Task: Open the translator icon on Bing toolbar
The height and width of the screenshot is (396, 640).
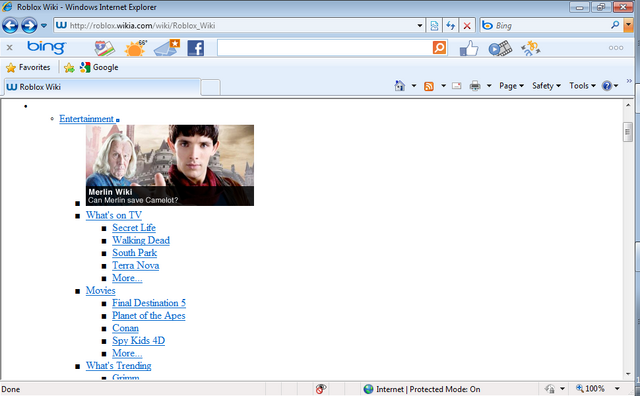Action: tap(531, 48)
